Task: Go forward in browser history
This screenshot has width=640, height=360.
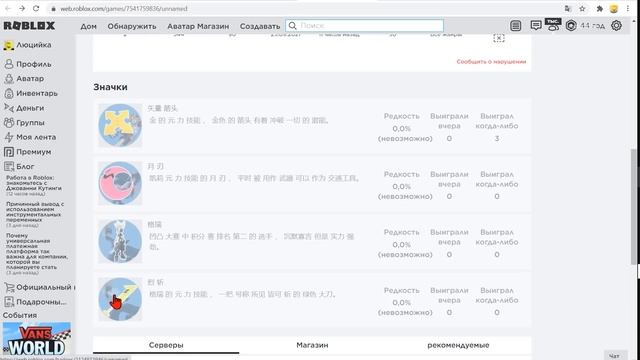Action: click(22, 8)
